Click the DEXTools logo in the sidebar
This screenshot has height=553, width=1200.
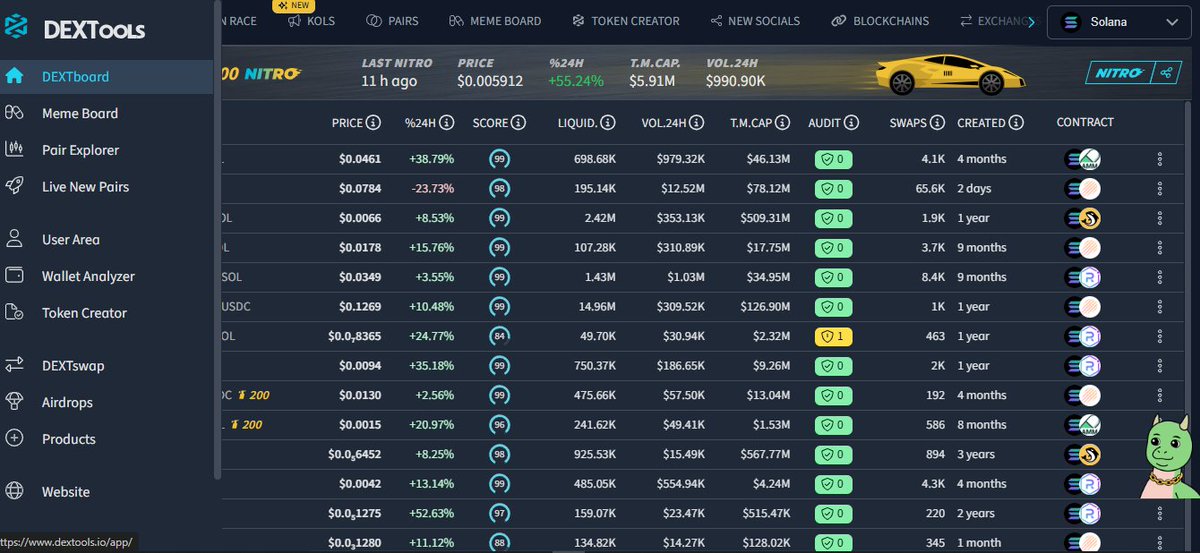pos(75,29)
